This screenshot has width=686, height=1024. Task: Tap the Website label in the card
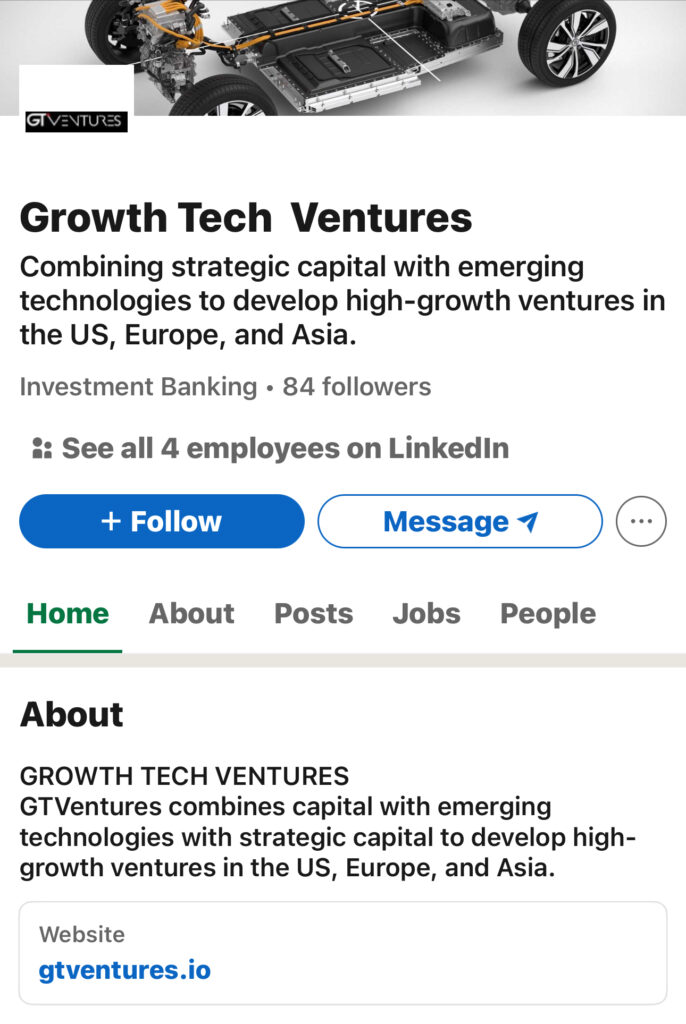coord(82,934)
